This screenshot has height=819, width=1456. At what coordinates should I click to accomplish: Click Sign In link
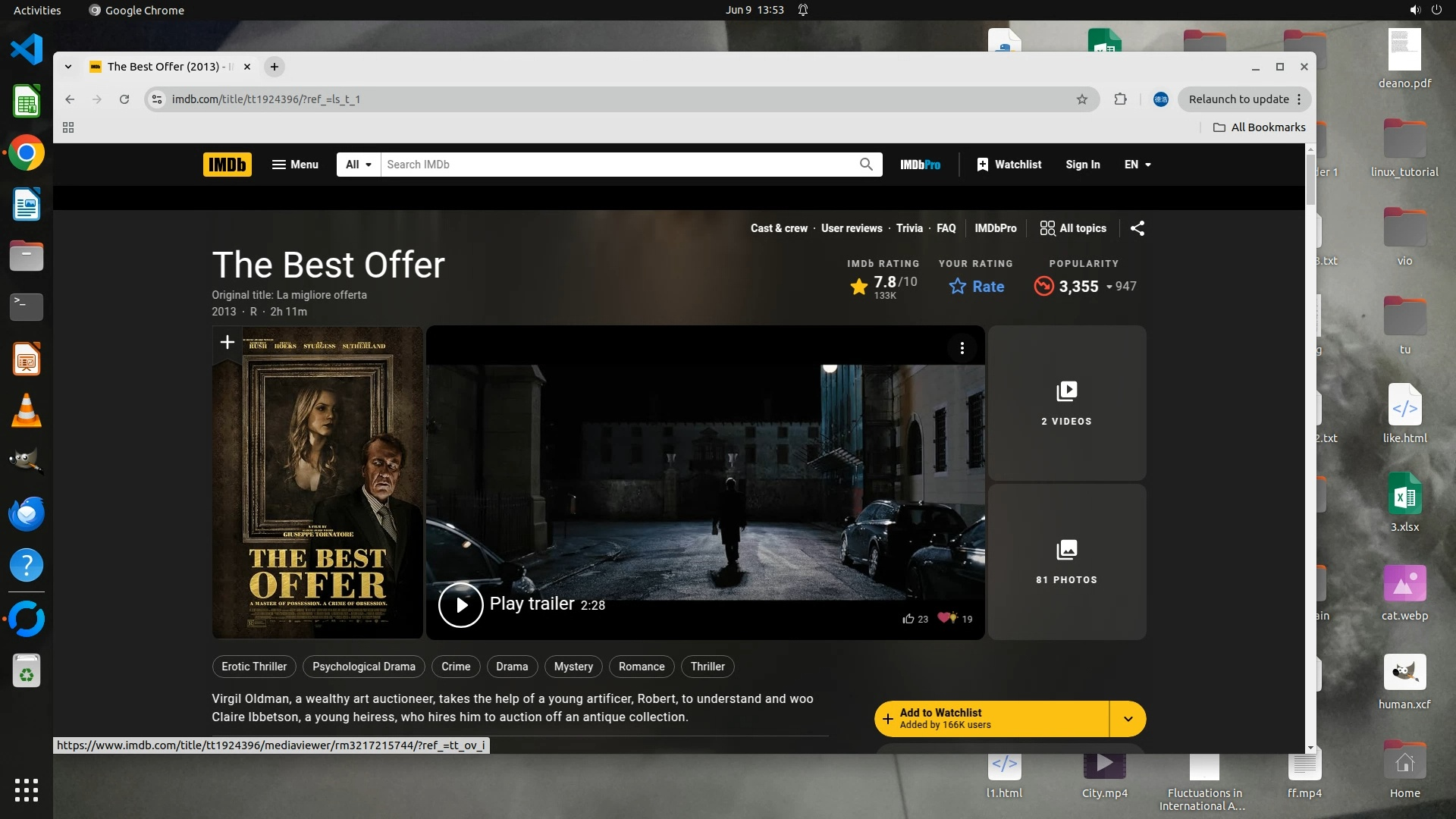[1082, 165]
